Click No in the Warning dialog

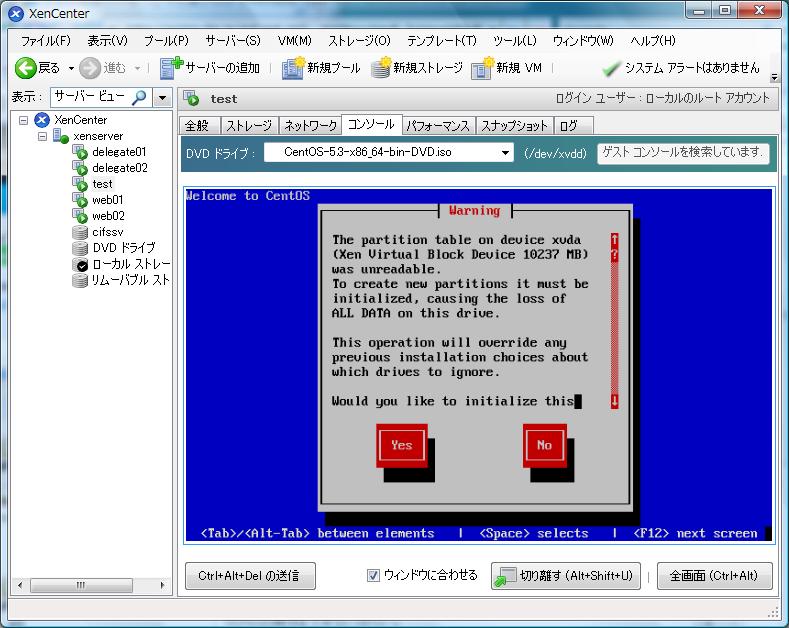[544, 445]
